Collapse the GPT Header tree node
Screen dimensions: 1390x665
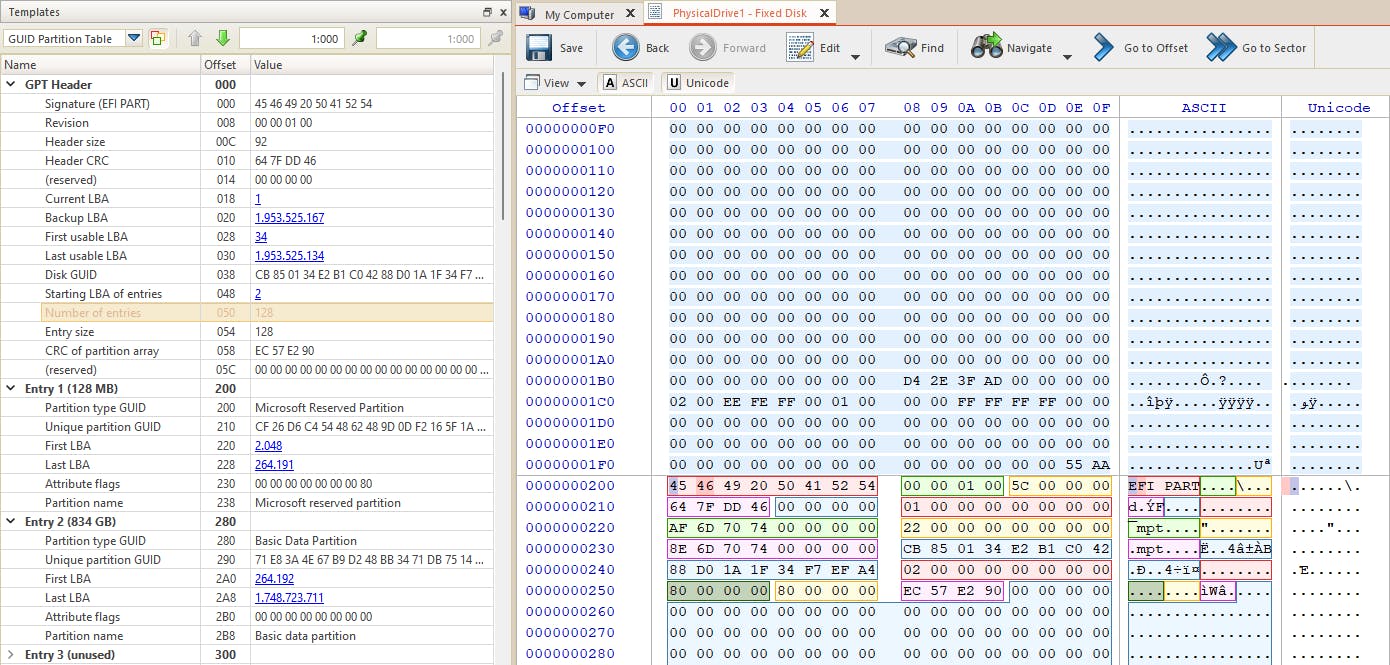11,85
